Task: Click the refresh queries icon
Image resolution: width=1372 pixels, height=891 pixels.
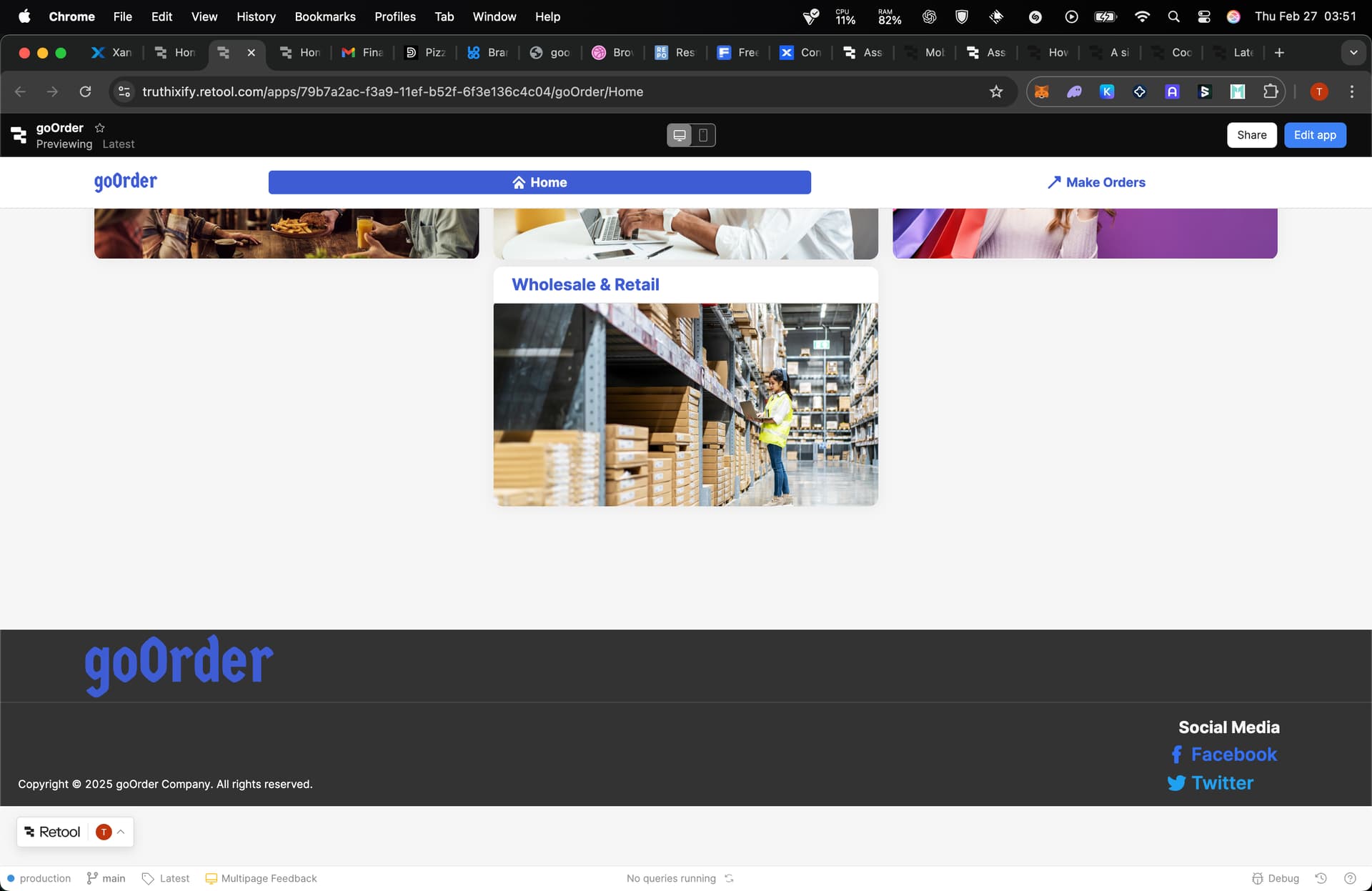Action: point(729,878)
